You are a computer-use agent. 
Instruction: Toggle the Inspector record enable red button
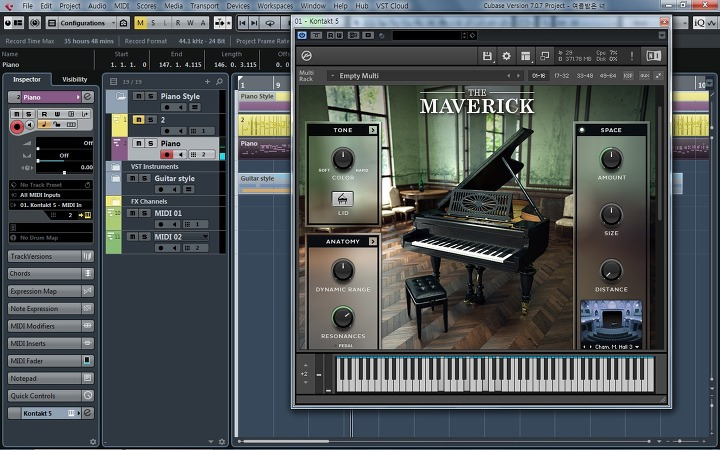(x=17, y=127)
